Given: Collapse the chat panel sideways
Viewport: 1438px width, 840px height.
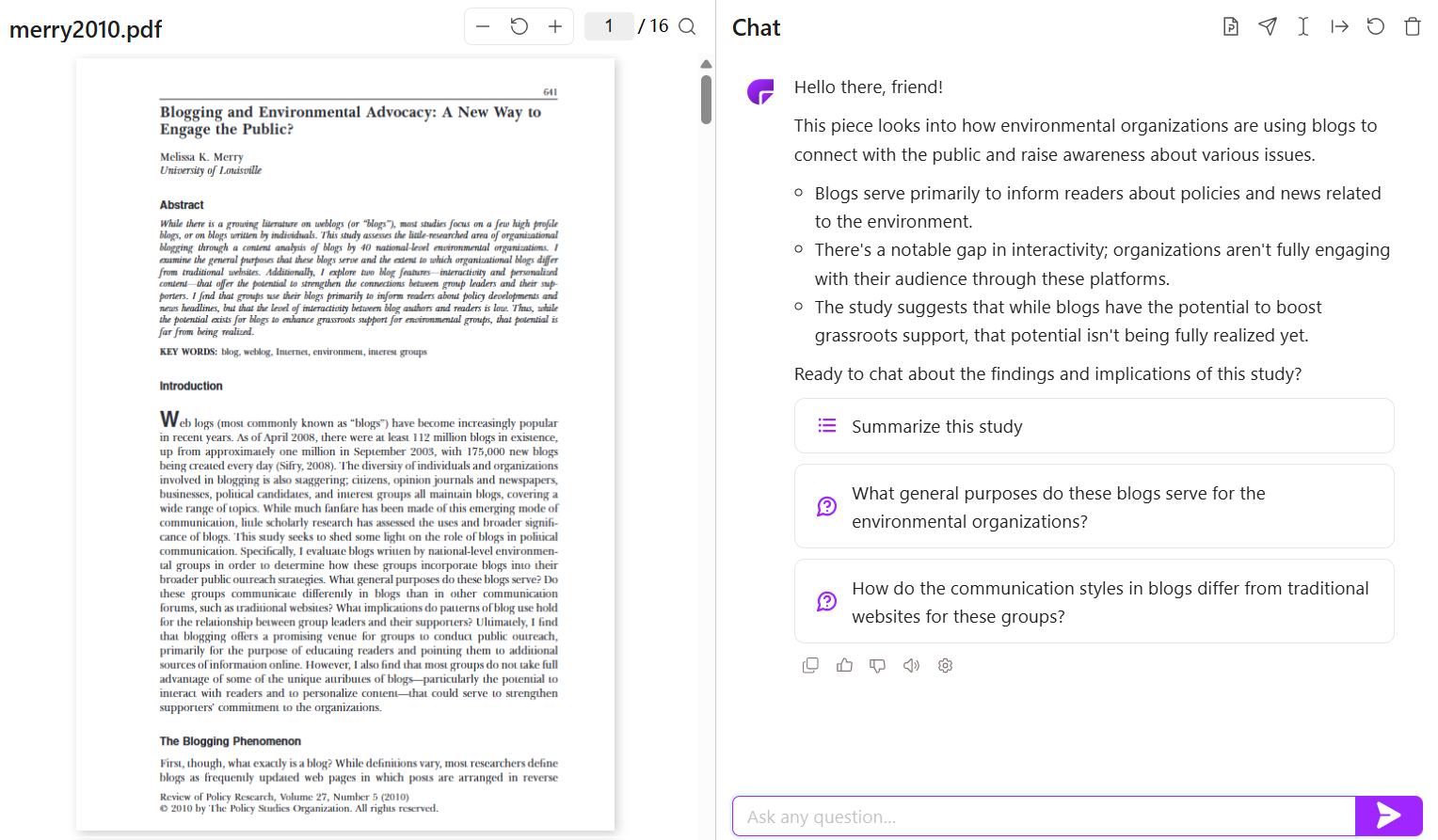Looking at the screenshot, I should 1340,26.
